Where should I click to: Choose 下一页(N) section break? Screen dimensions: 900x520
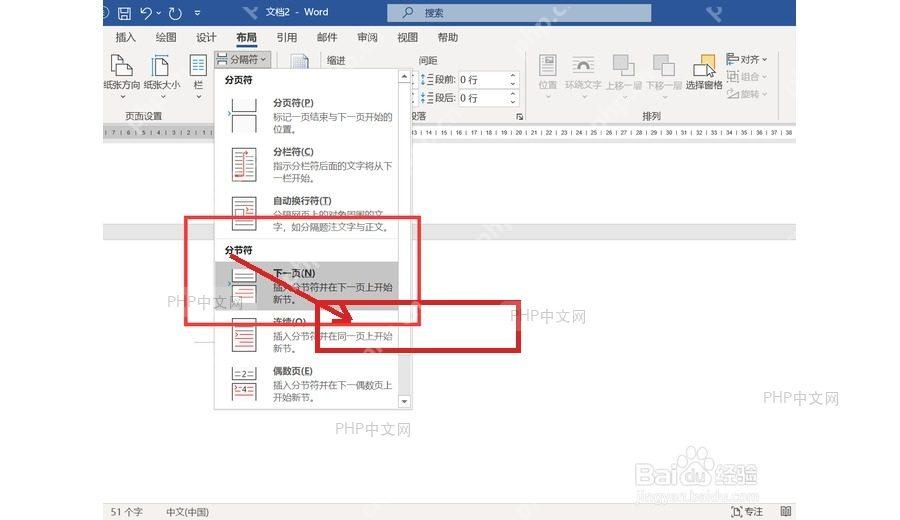coord(306,286)
